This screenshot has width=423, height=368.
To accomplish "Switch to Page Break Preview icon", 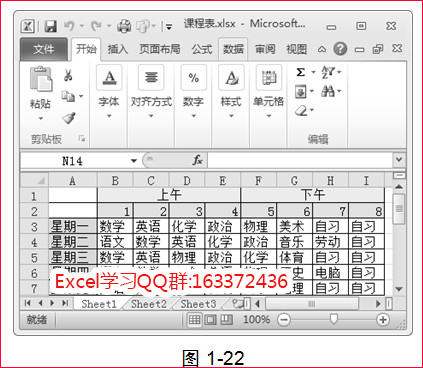I will 226,320.
